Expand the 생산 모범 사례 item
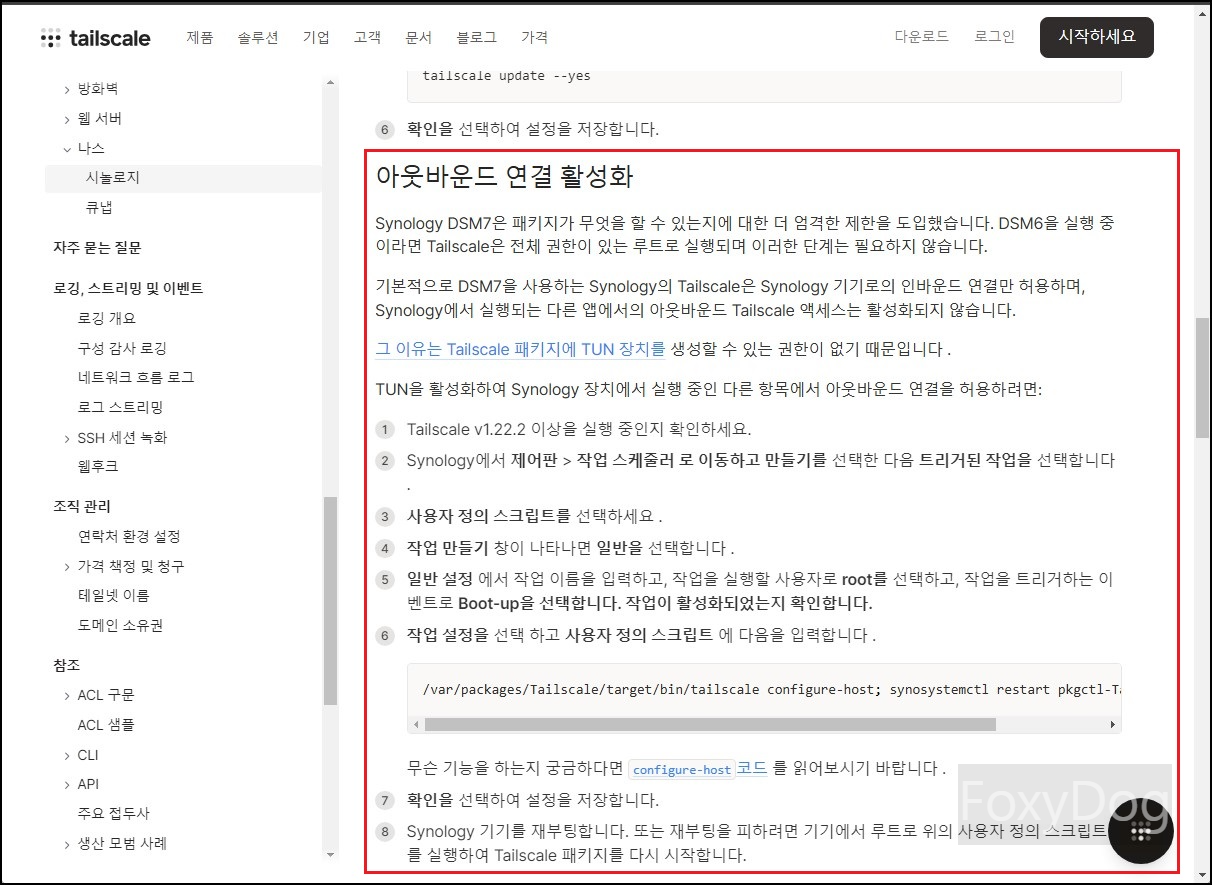Viewport: 1212px width, 885px height. pyautogui.click(x=67, y=844)
